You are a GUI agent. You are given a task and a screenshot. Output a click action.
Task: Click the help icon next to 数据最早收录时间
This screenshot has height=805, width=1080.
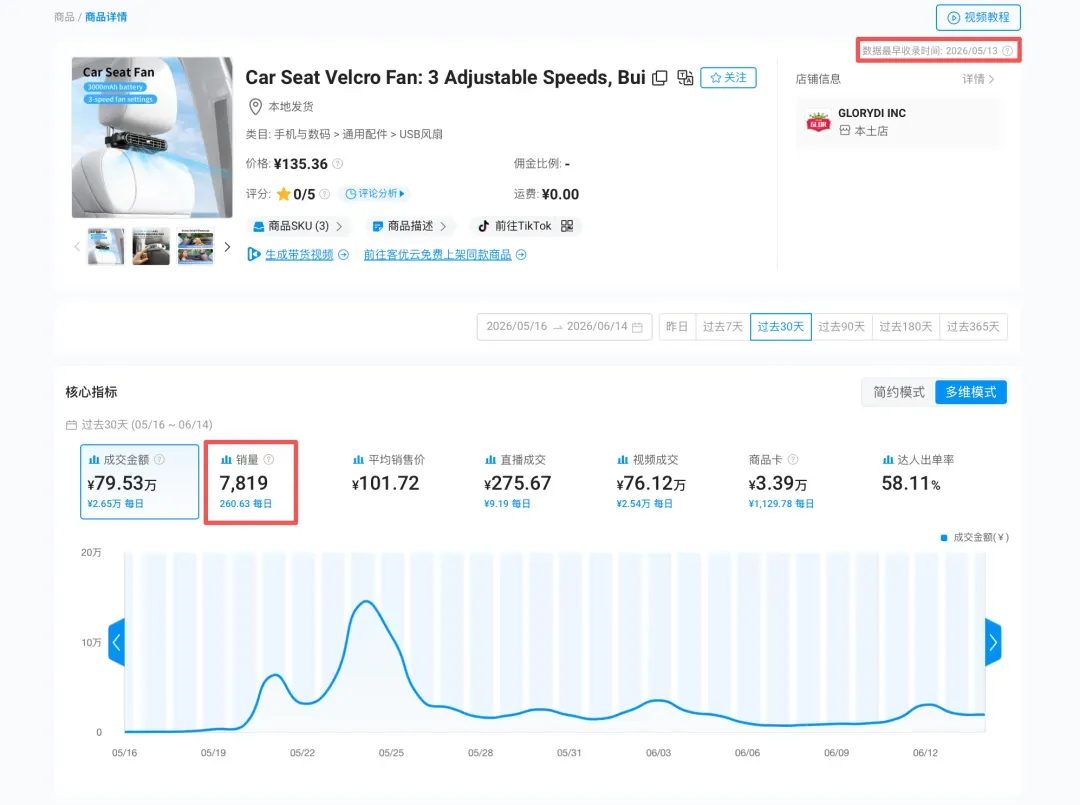click(x=1008, y=51)
